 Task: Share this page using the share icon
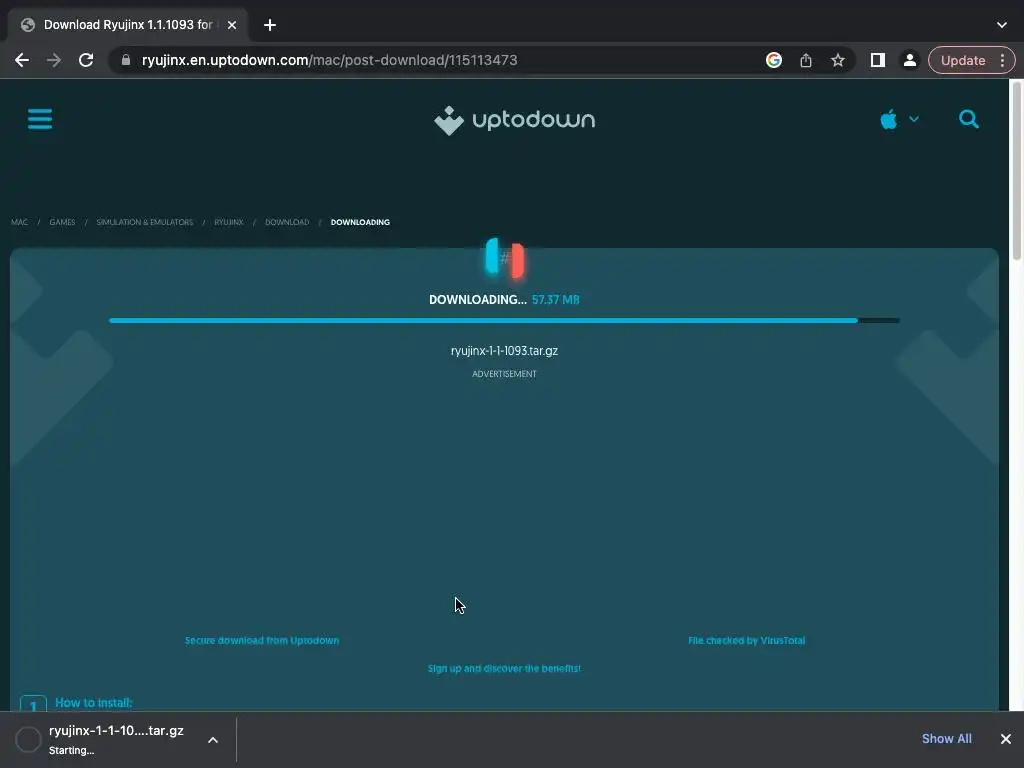pyautogui.click(x=806, y=60)
